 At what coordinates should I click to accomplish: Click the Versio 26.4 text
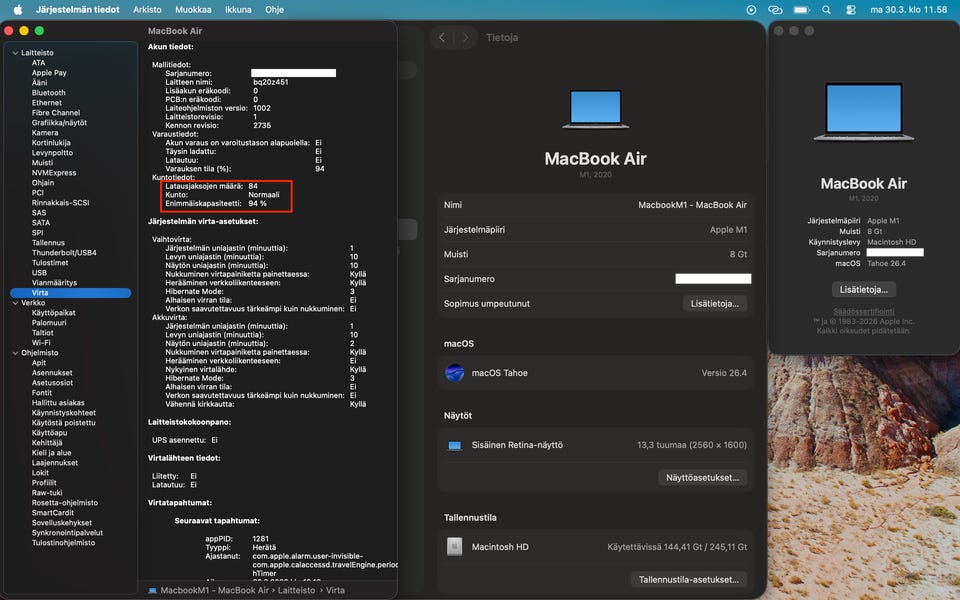[724, 372]
